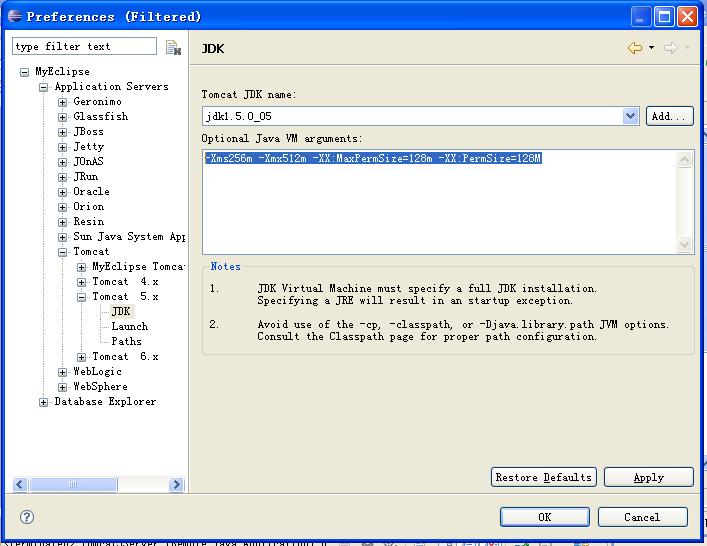Collapse the Tomcat node
The height and width of the screenshot is (546, 707).
click(x=62, y=252)
